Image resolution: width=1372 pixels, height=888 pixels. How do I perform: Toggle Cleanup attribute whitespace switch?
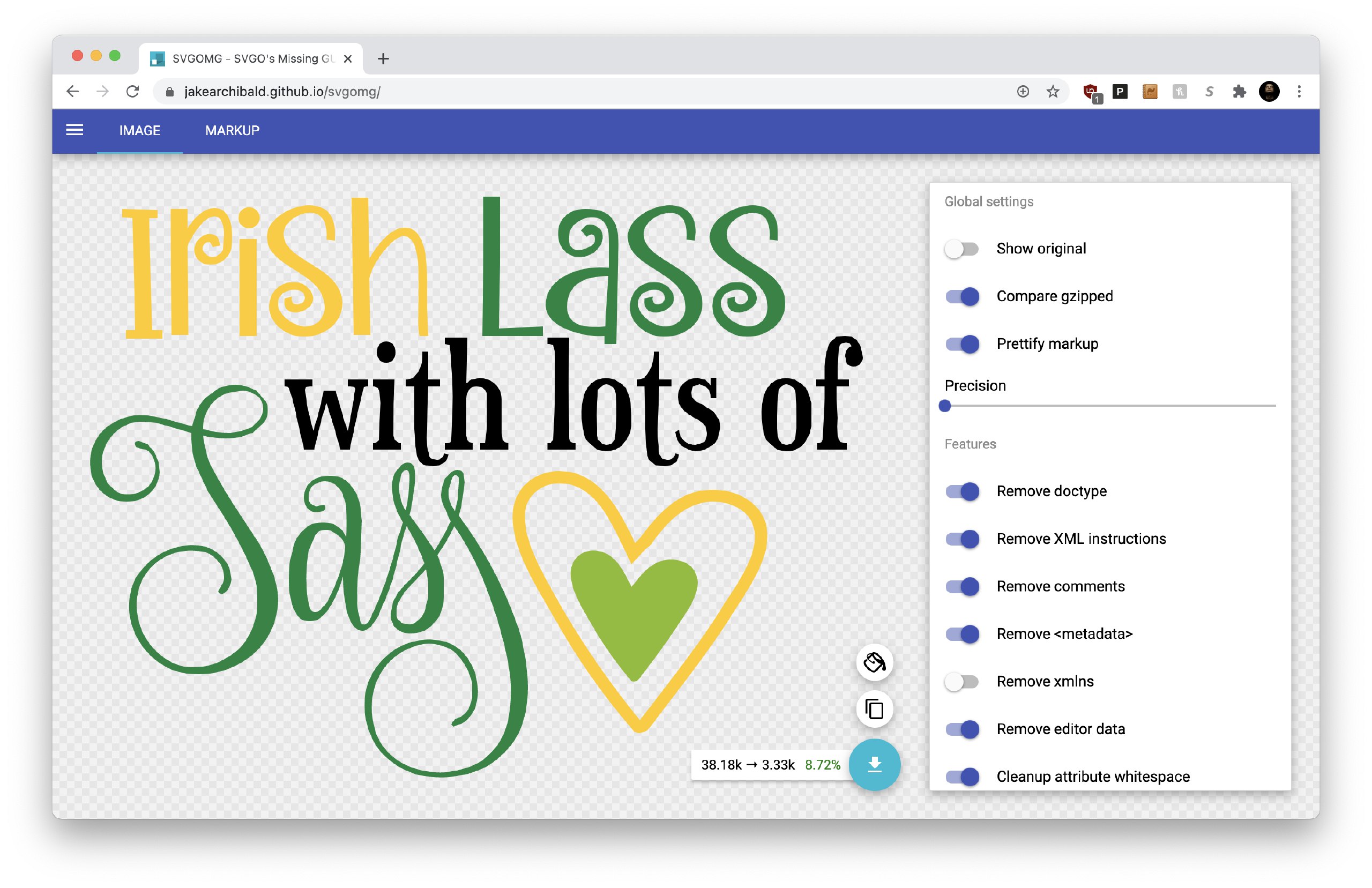pos(961,777)
